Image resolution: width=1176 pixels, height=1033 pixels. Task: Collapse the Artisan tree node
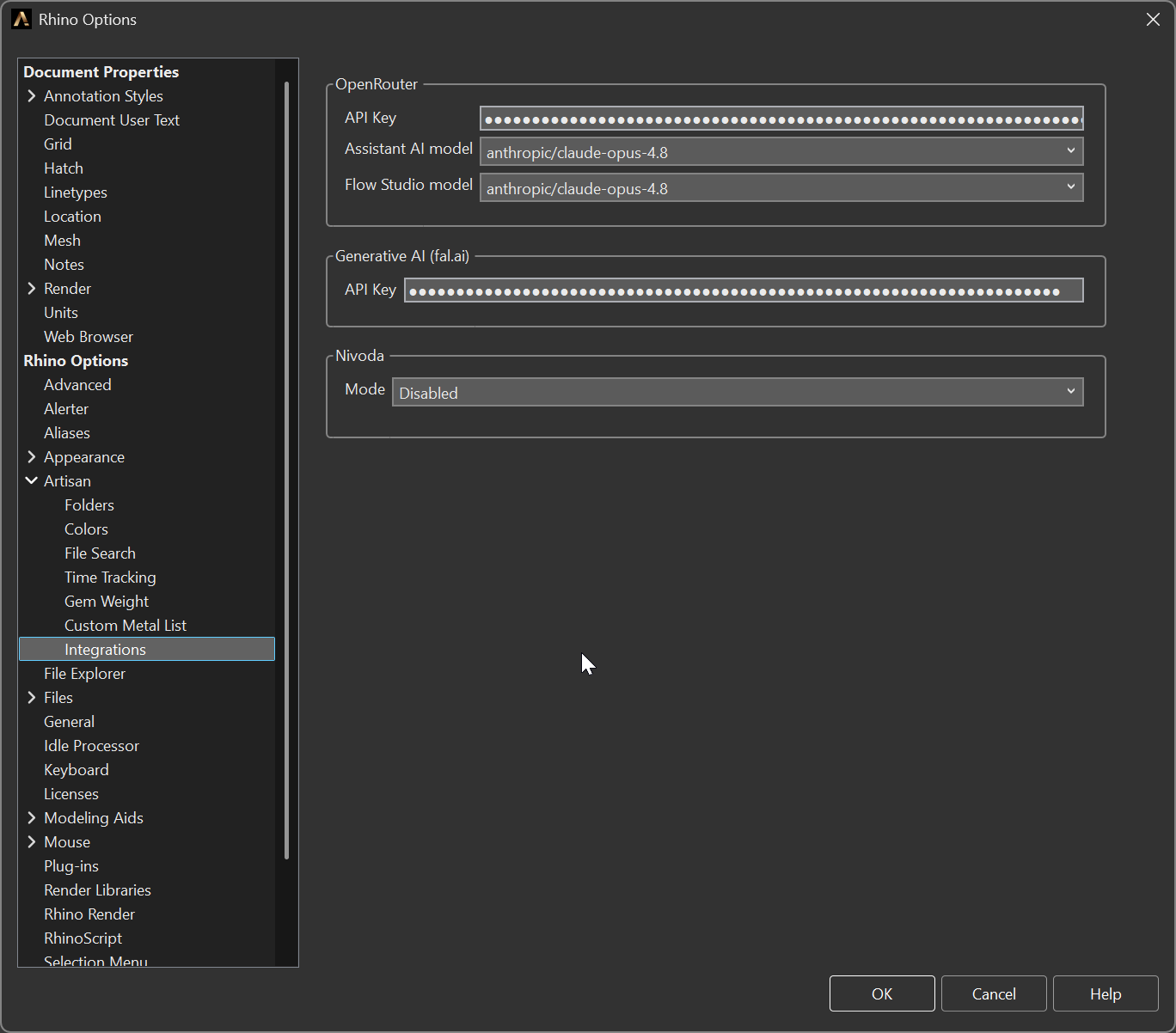[32, 481]
